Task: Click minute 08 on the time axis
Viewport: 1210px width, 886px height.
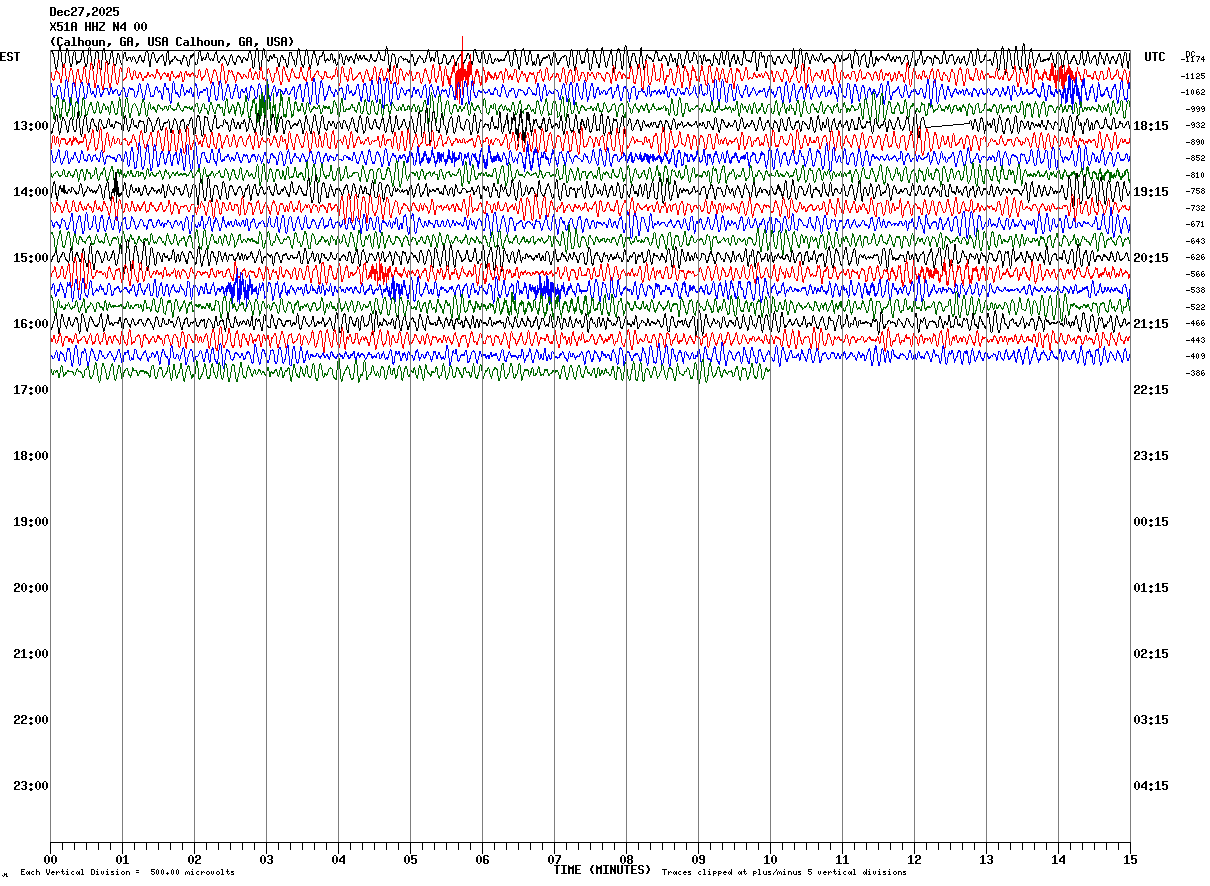Action: point(626,860)
